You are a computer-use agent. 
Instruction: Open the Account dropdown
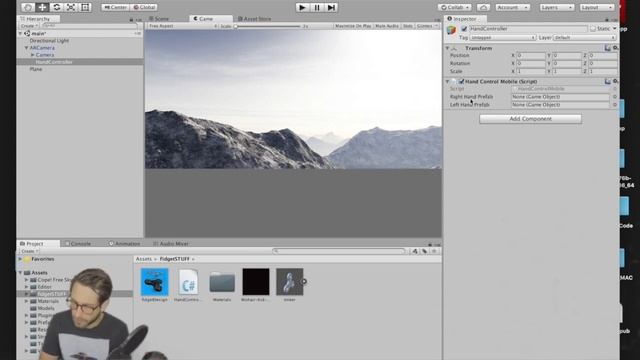[512, 7]
